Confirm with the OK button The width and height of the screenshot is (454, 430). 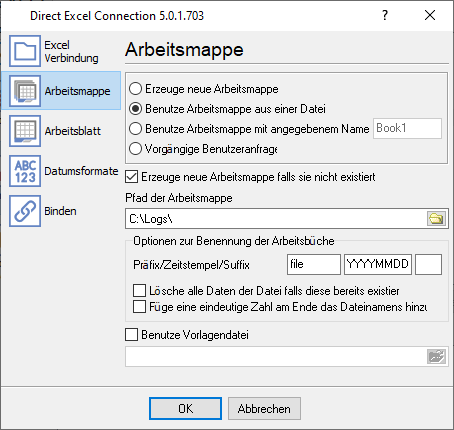click(x=185, y=408)
